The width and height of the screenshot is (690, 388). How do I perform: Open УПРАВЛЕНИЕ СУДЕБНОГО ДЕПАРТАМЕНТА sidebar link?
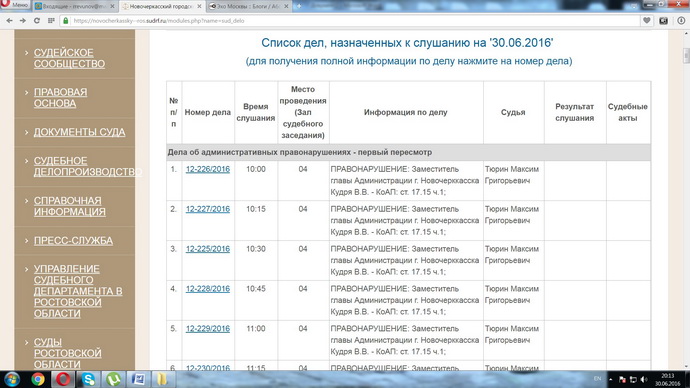pos(78,291)
